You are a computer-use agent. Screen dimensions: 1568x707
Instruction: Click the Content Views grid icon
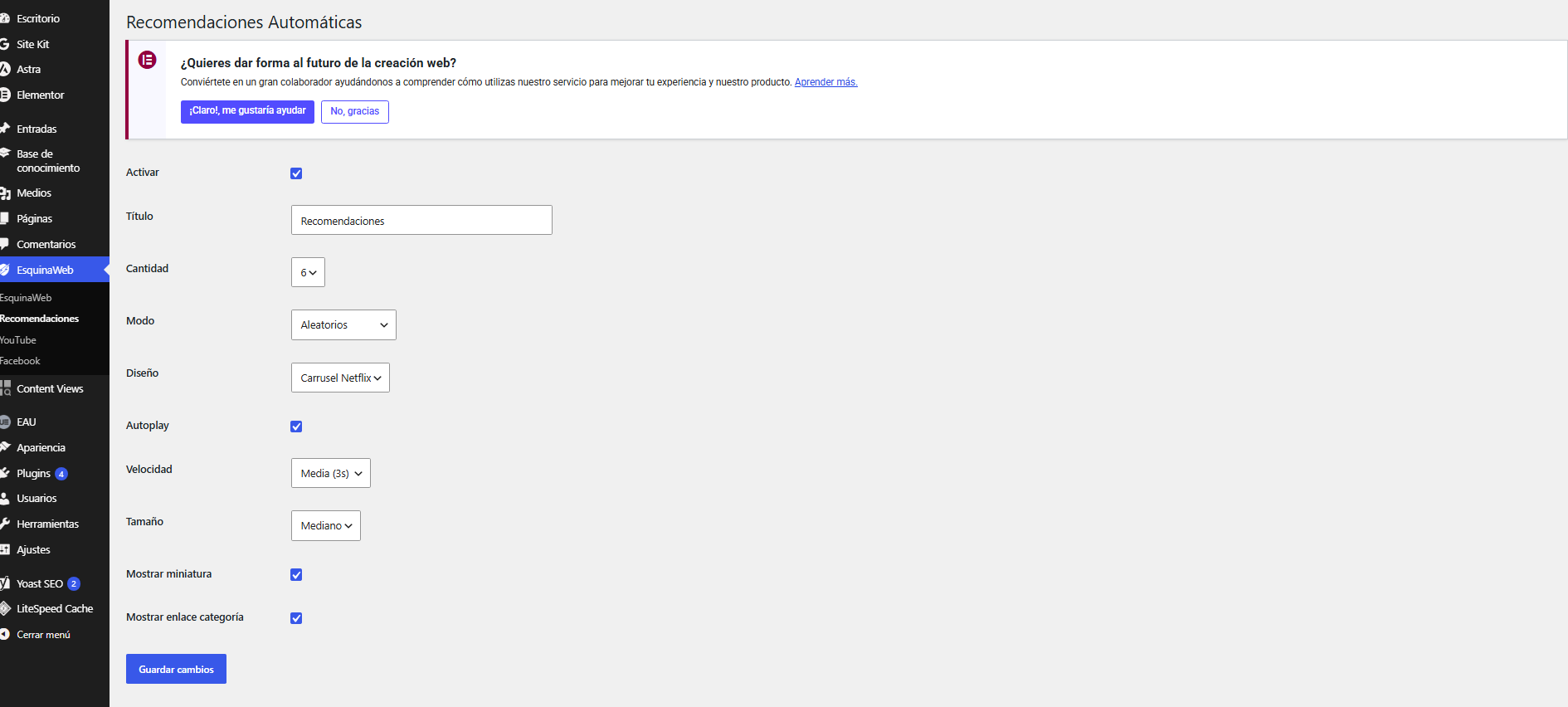pos(5,388)
